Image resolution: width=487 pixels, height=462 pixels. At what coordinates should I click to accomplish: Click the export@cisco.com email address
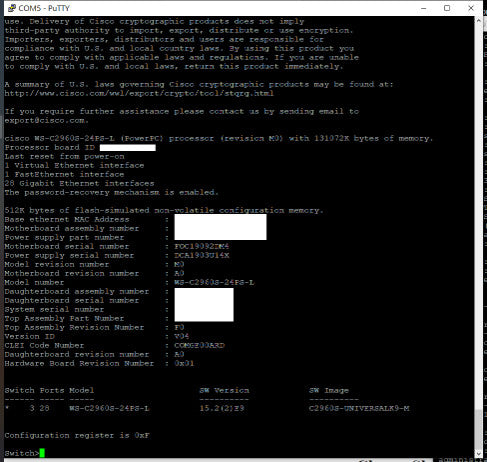tap(46, 120)
